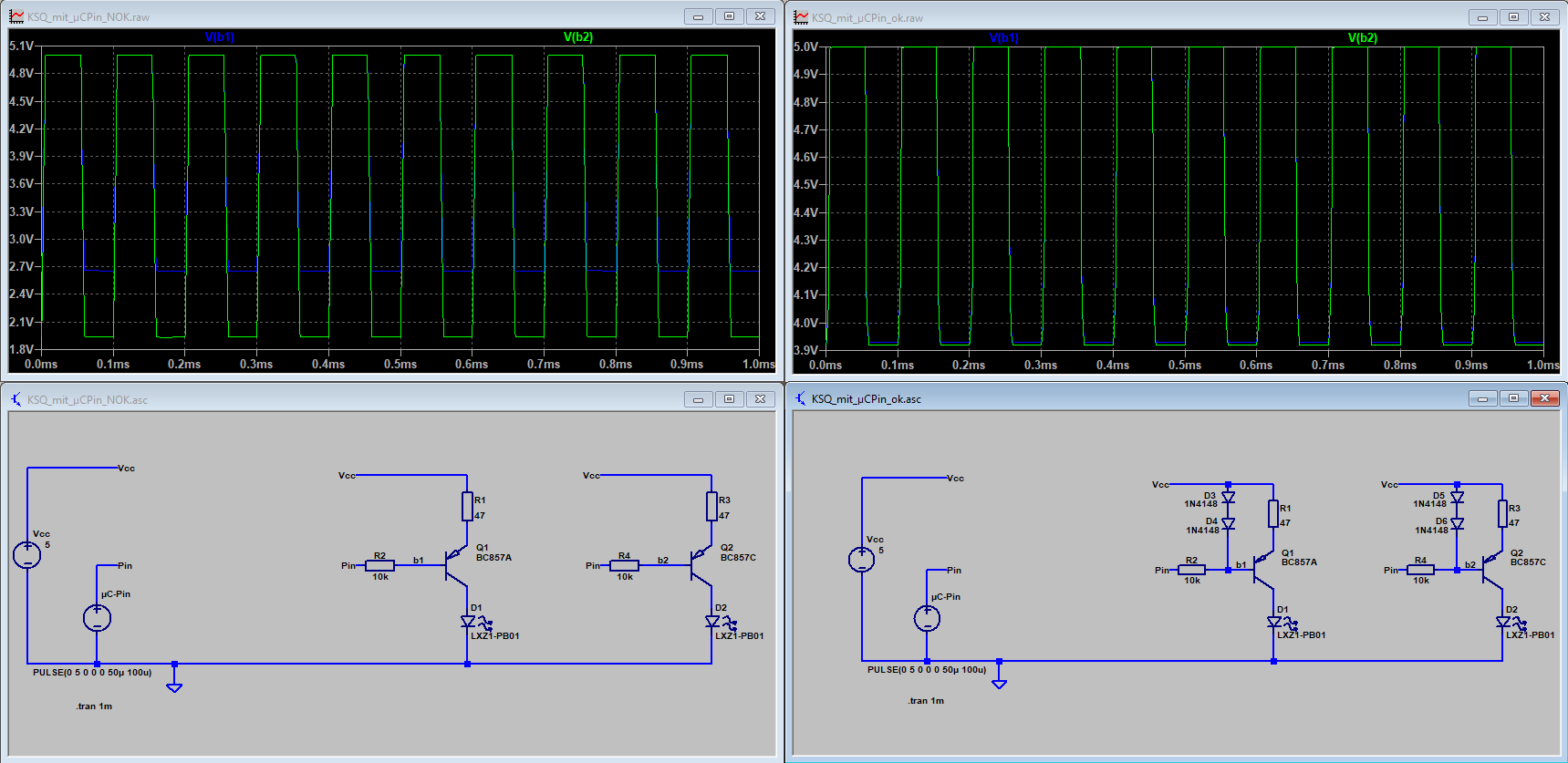Screen dimensions: 1568x763
Task: Click the 5.0V axis label in ok.raw plot
Action: point(806,46)
